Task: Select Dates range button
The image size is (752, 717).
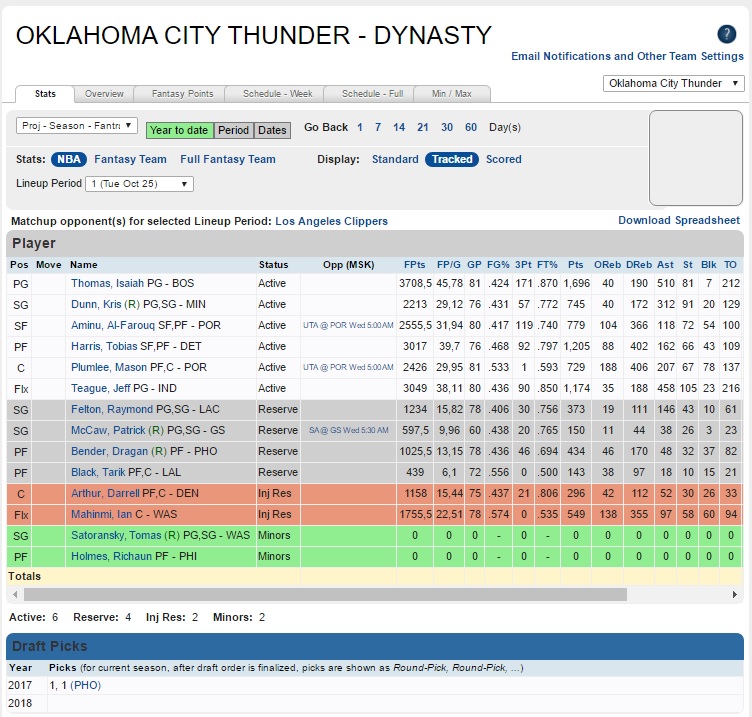Action: (x=272, y=130)
